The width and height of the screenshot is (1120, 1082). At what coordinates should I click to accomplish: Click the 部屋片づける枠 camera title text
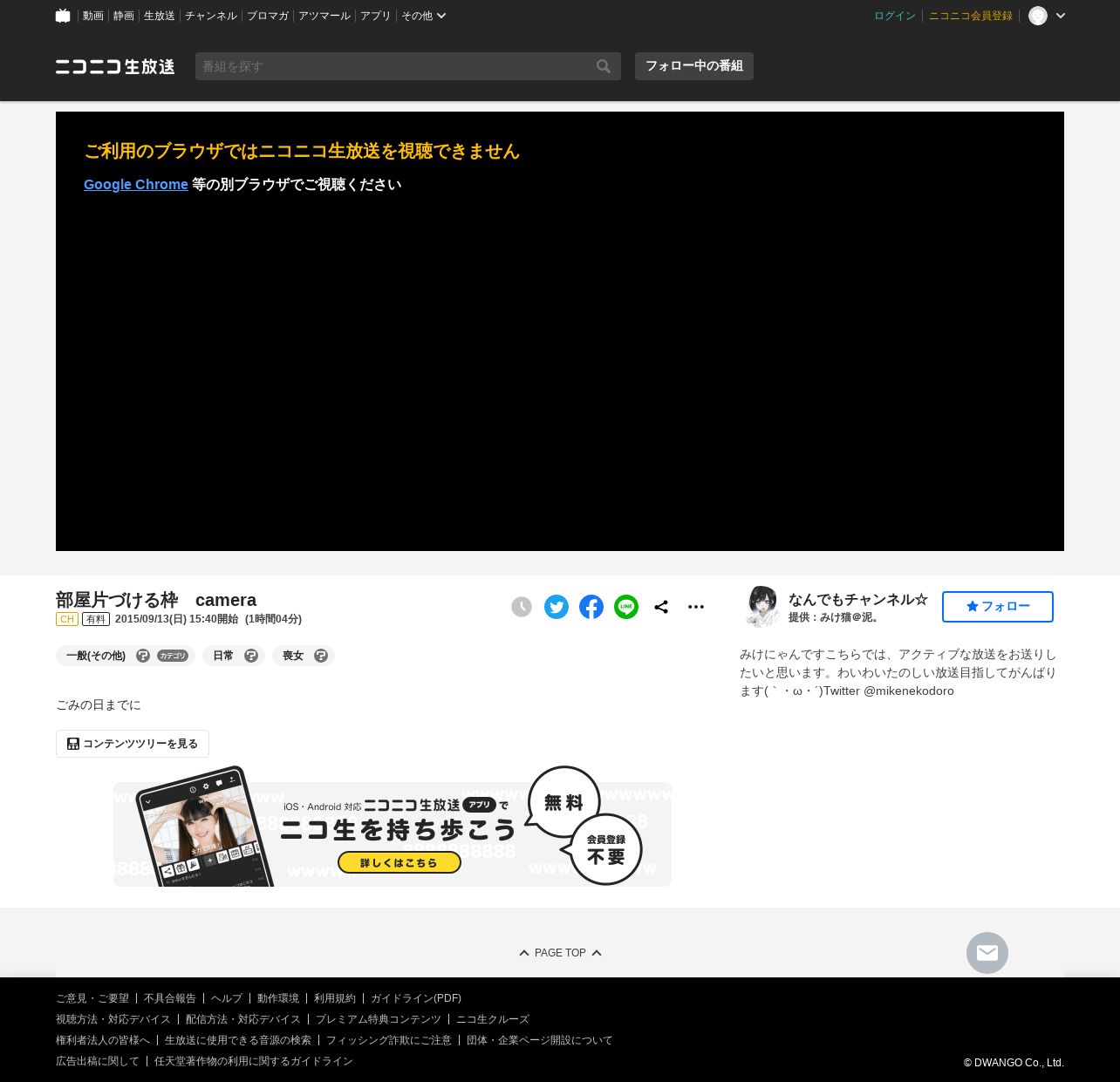[156, 600]
